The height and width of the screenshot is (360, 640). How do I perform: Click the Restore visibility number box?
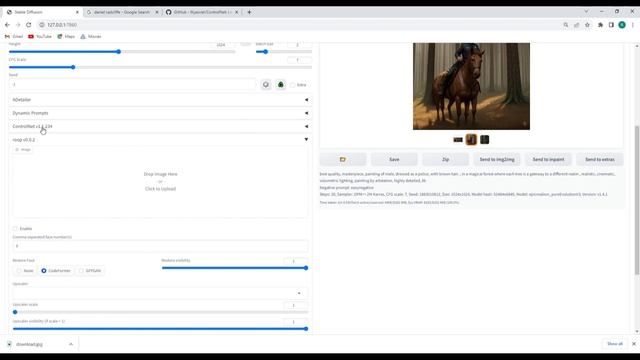[x=295, y=261]
